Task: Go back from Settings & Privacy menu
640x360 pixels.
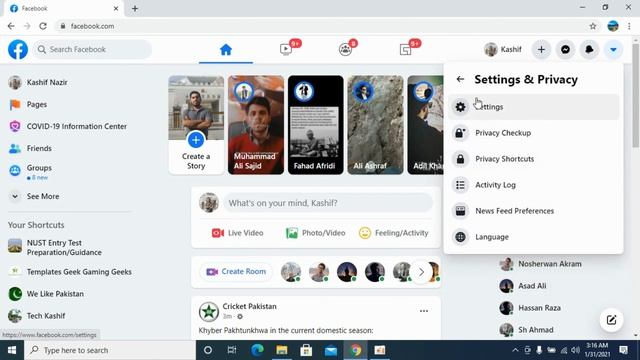Action: point(460,79)
